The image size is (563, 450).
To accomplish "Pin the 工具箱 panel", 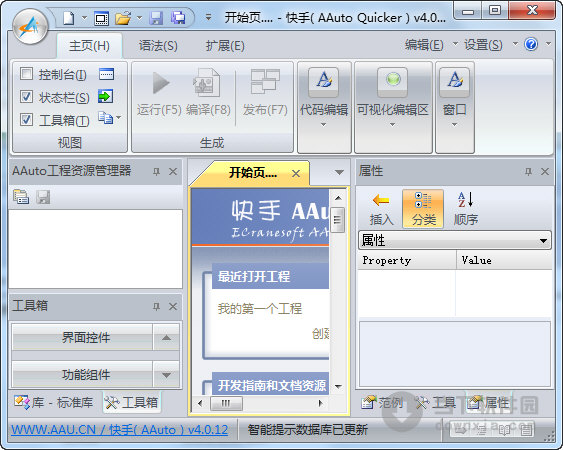I will pyautogui.click(x=156, y=306).
